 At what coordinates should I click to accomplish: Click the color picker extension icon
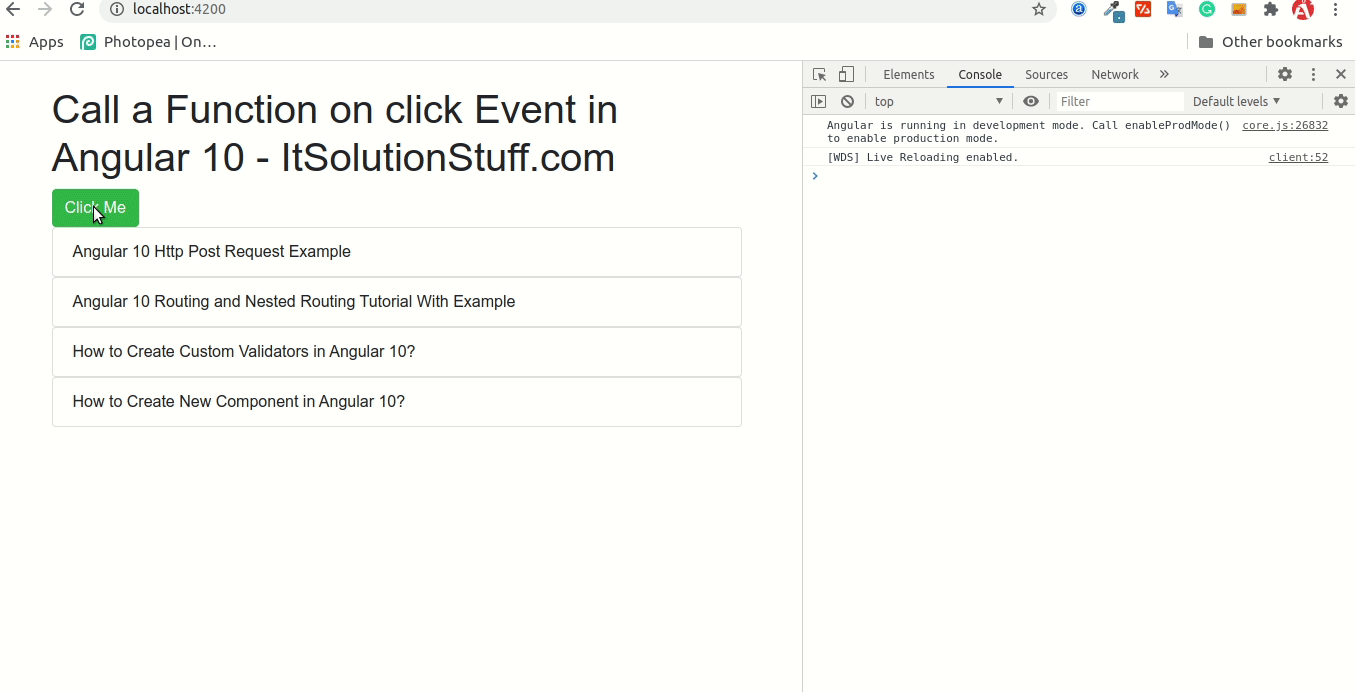(1112, 10)
